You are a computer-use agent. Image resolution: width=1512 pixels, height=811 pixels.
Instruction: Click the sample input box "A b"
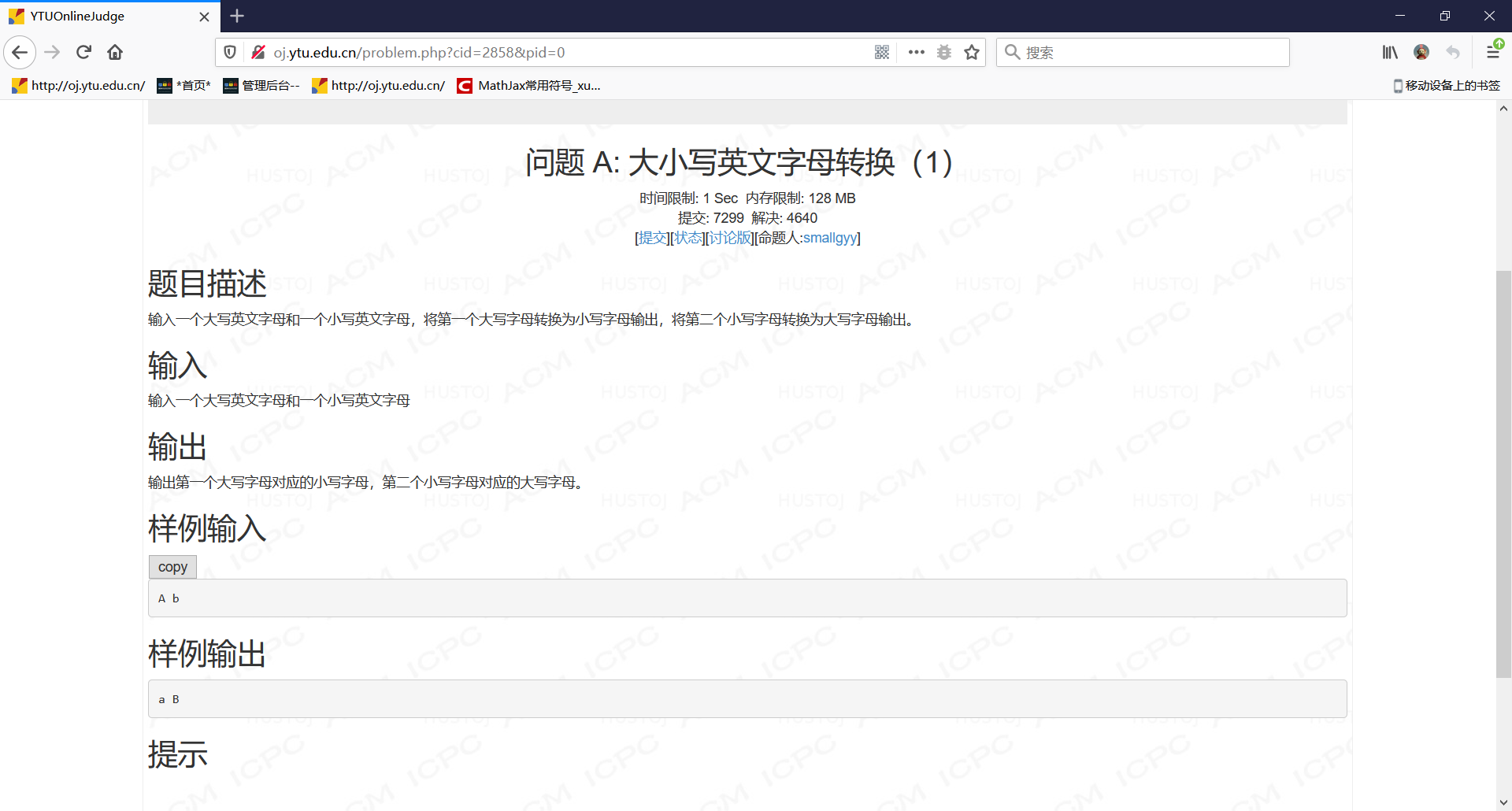tap(747, 598)
